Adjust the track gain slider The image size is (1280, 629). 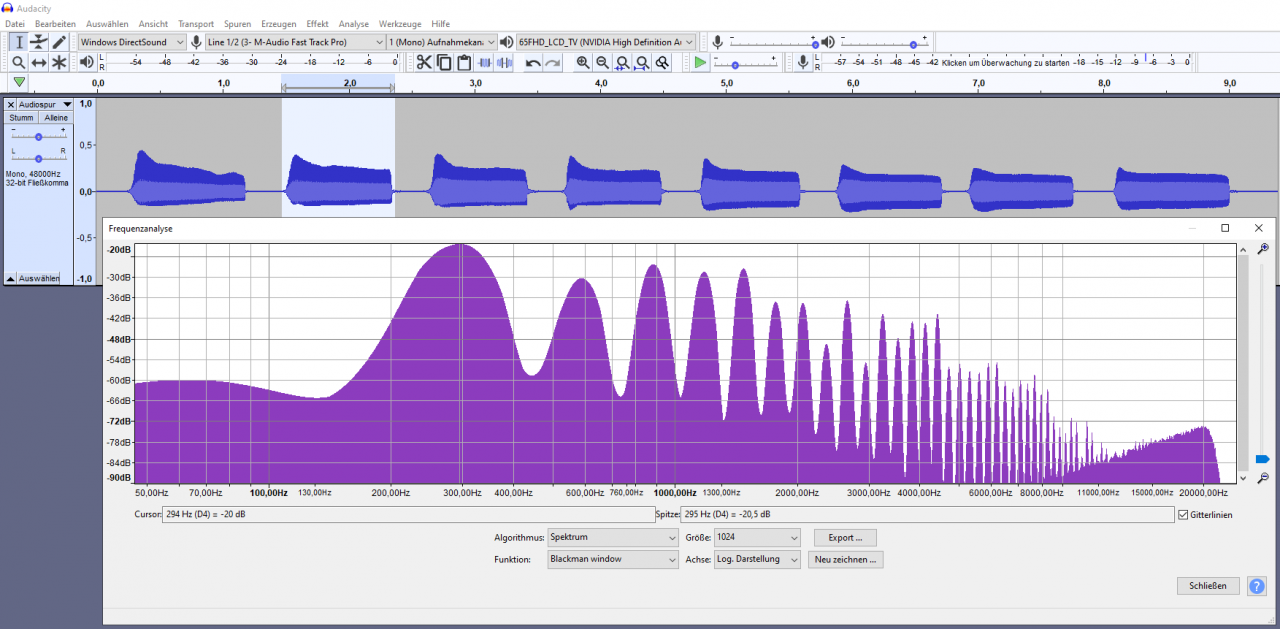coord(39,136)
